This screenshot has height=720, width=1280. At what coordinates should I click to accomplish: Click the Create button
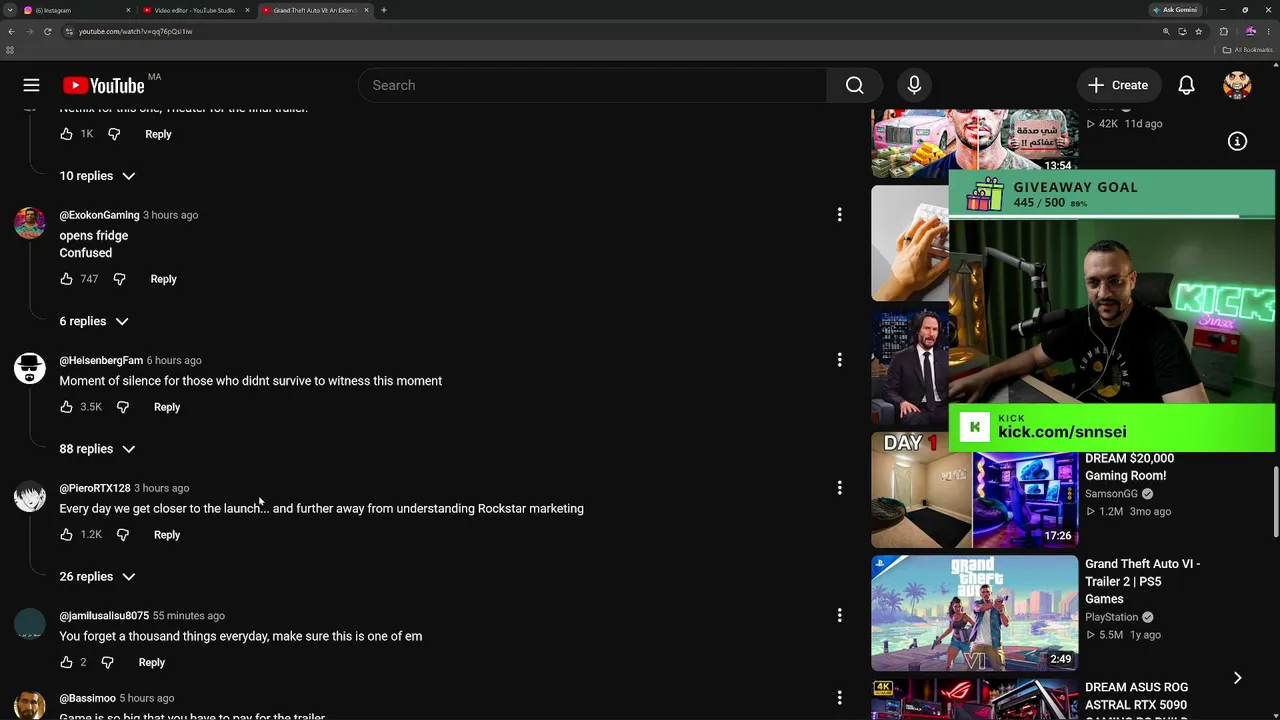(1119, 85)
